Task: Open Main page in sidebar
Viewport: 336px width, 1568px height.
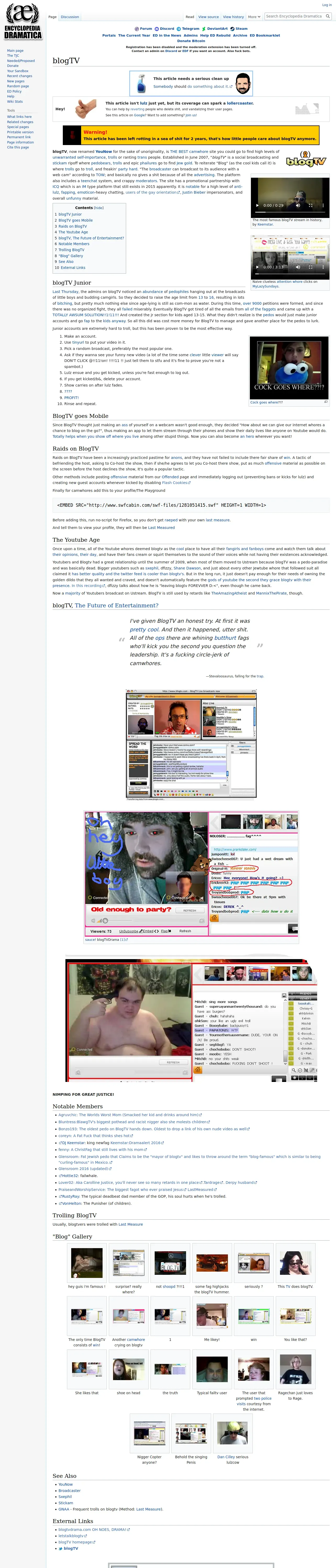Action: click(15, 50)
